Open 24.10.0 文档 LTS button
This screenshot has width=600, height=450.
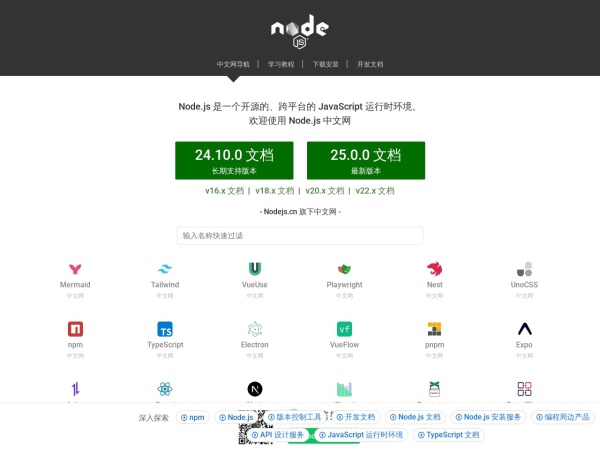coord(234,160)
